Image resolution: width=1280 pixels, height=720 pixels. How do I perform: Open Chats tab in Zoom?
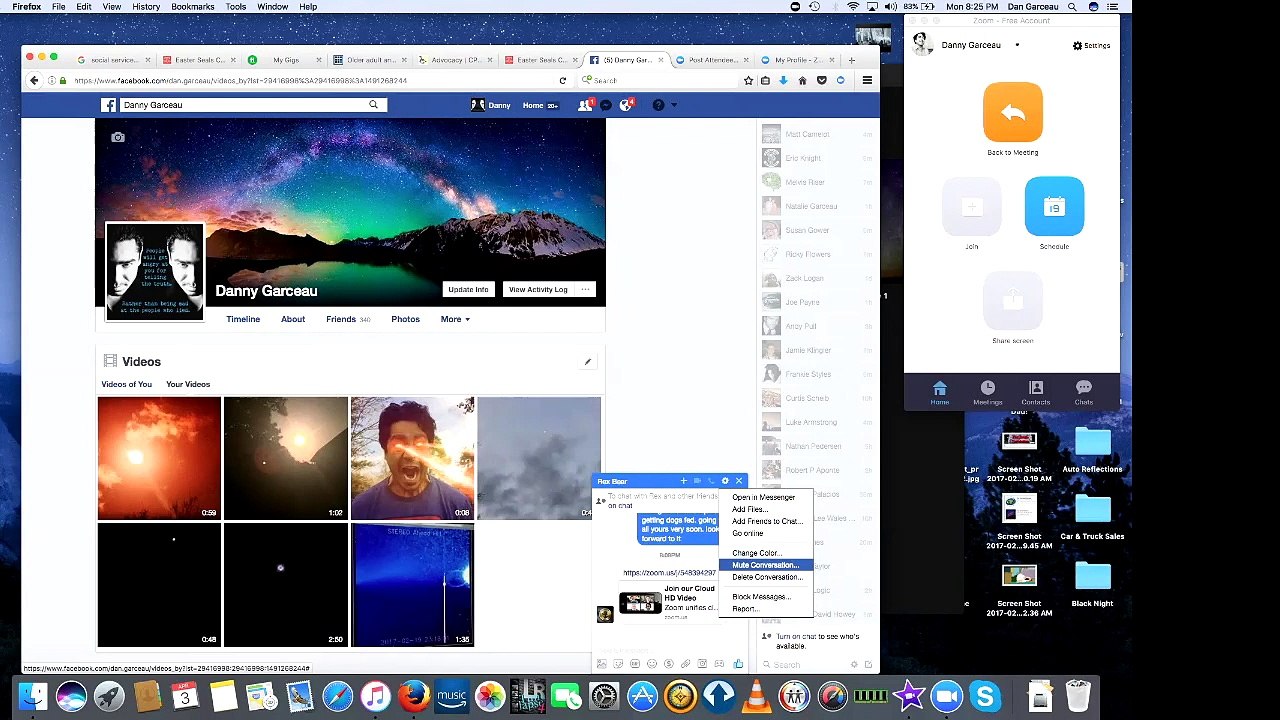[x=1084, y=392]
